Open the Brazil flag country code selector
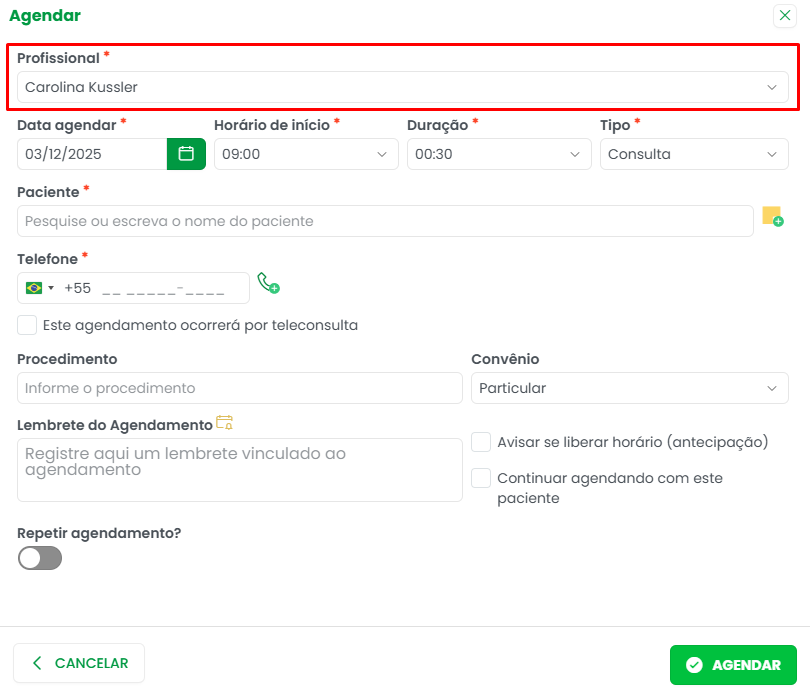 coord(40,288)
